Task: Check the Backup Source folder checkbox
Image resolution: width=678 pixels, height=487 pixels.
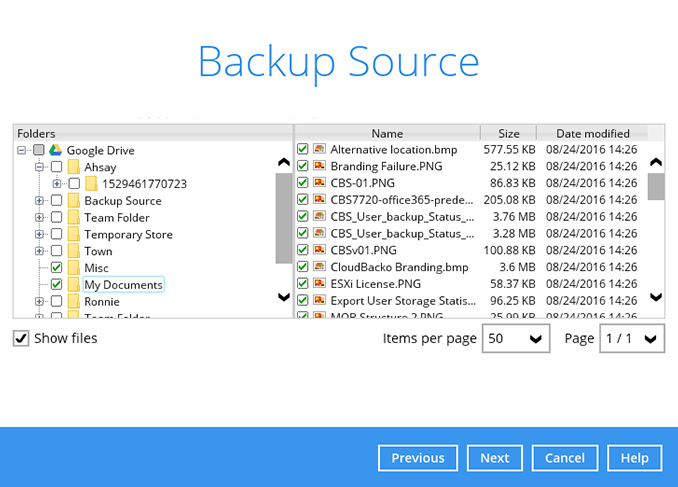Action: (x=56, y=201)
